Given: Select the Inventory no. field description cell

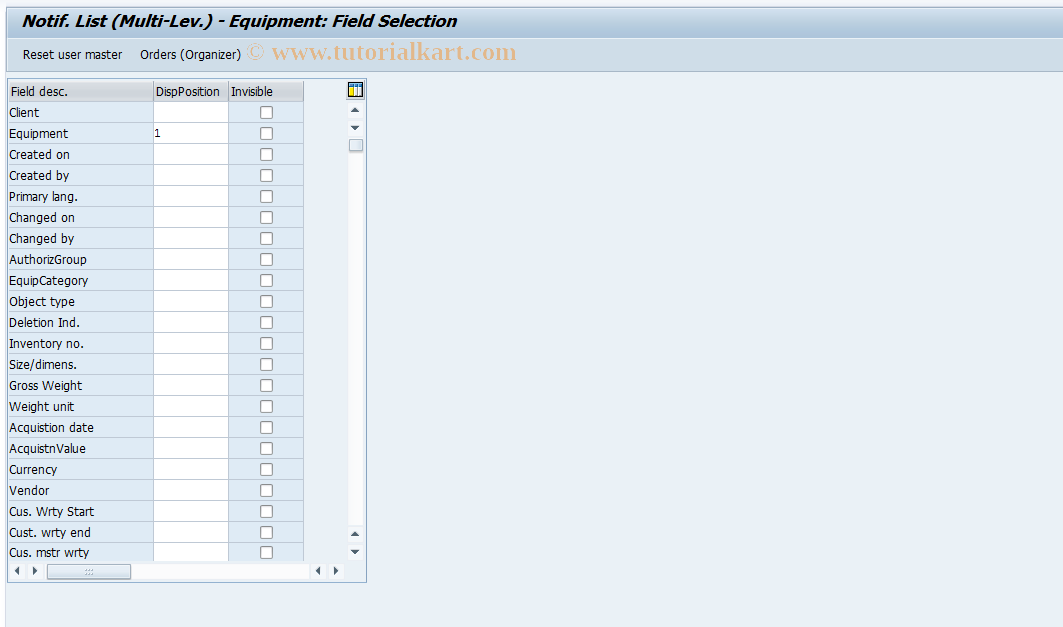Looking at the screenshot, I should 81,344.
